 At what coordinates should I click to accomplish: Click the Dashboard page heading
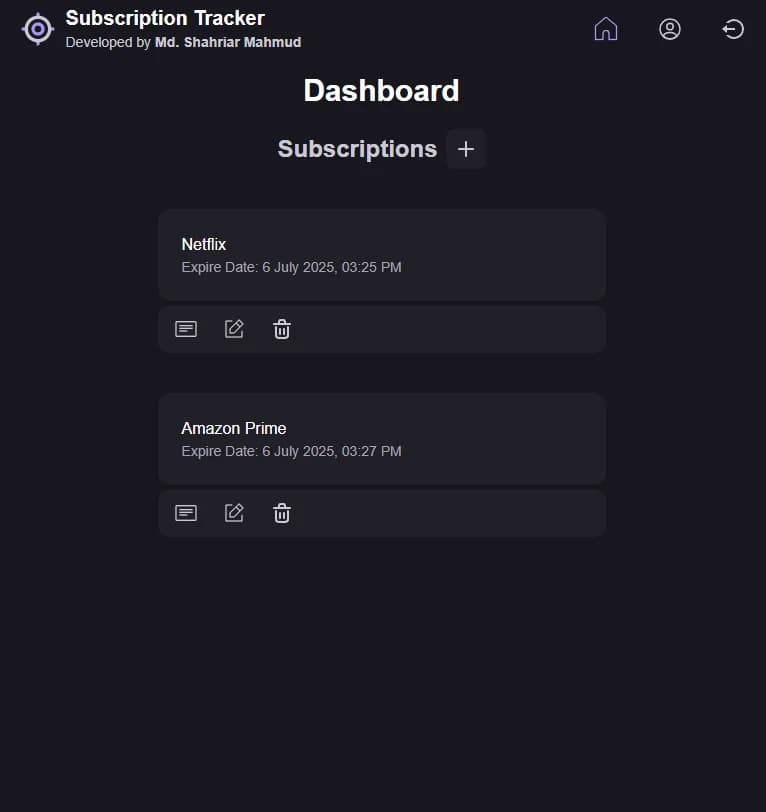(381, 91)
